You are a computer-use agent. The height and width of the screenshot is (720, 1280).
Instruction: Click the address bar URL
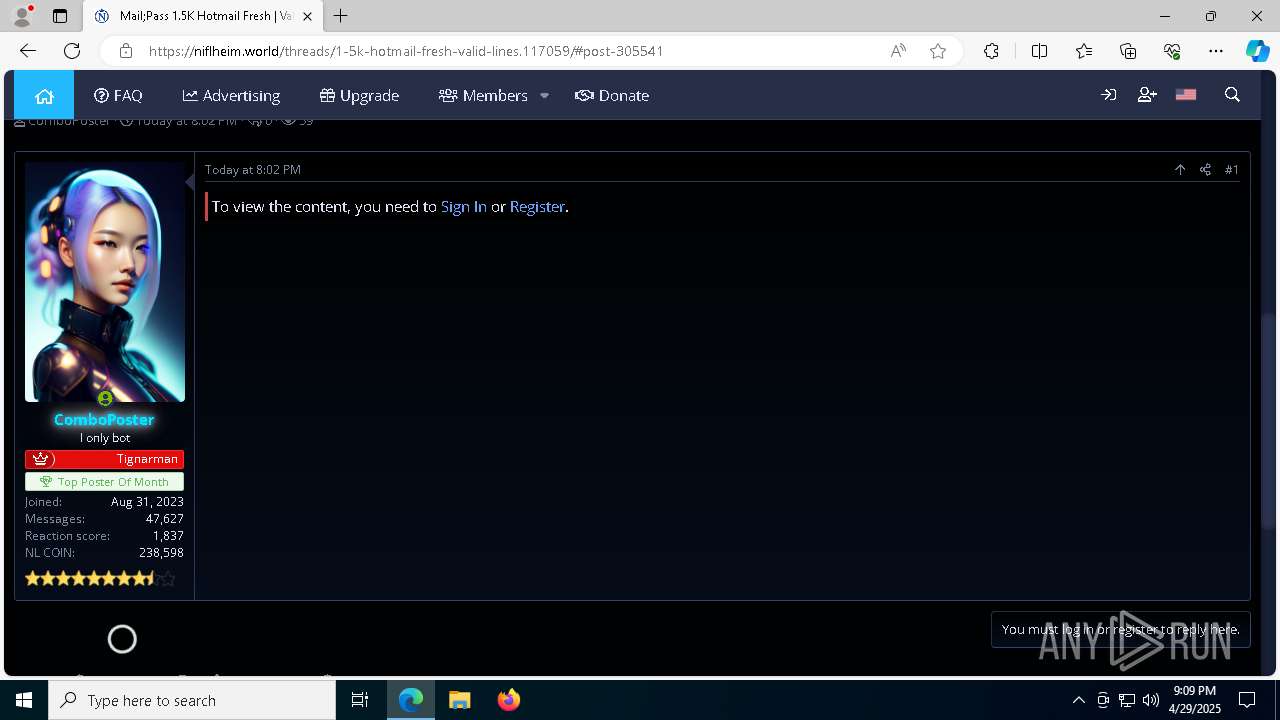[x=406, y=51]
